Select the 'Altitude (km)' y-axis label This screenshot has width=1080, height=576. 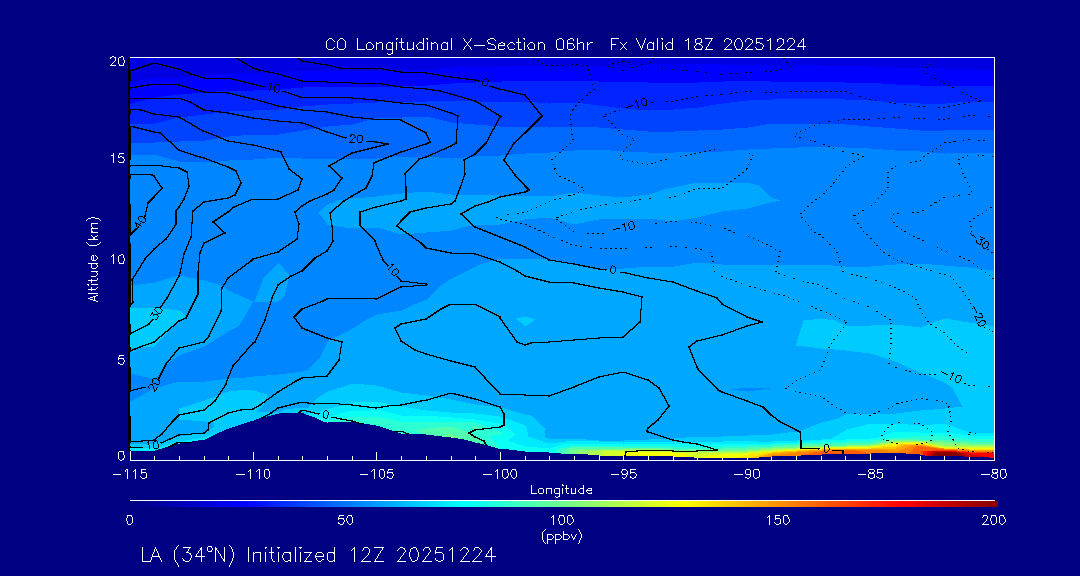(94, 259)
